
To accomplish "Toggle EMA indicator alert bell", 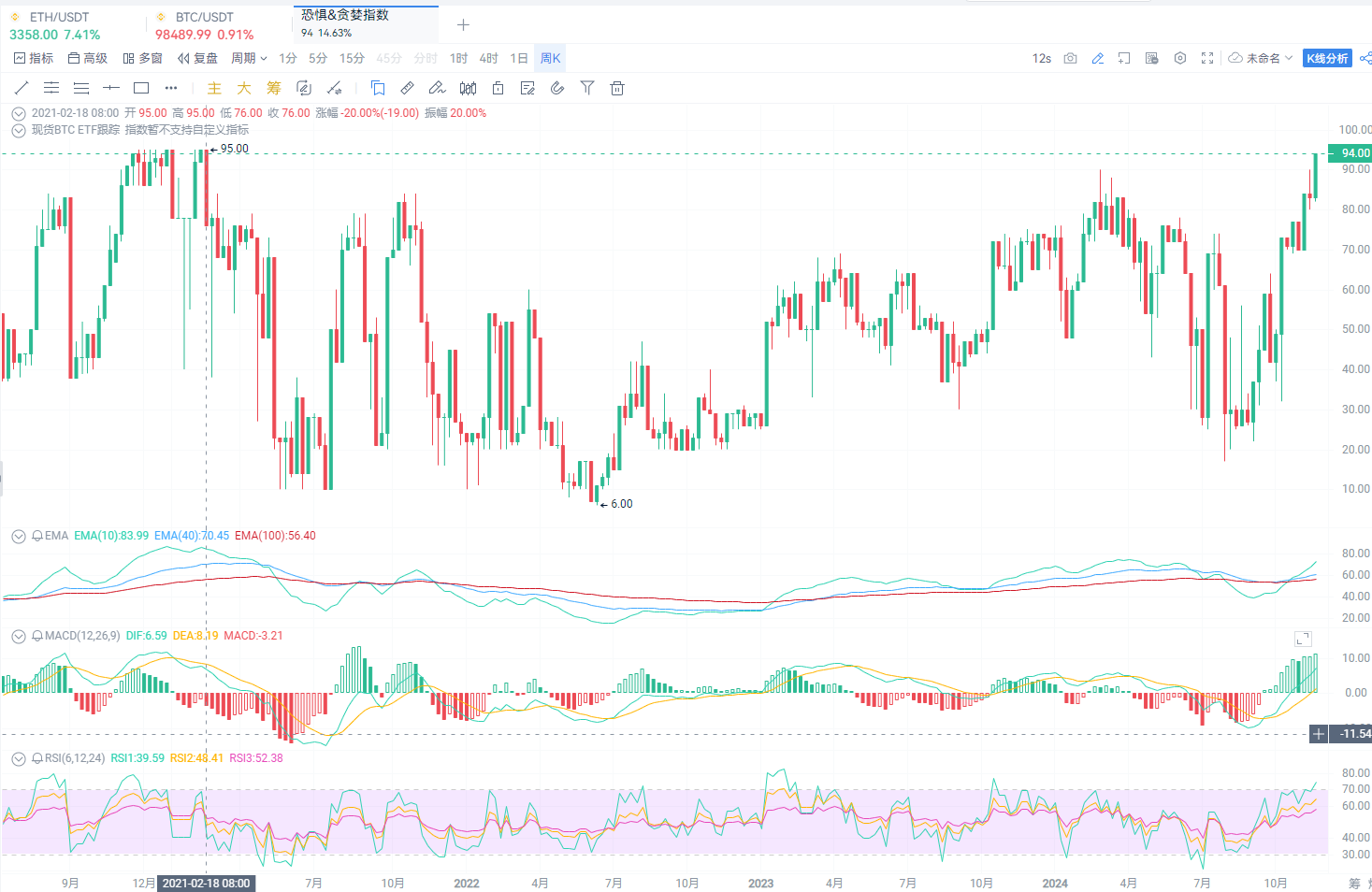I will click(37, 536).
